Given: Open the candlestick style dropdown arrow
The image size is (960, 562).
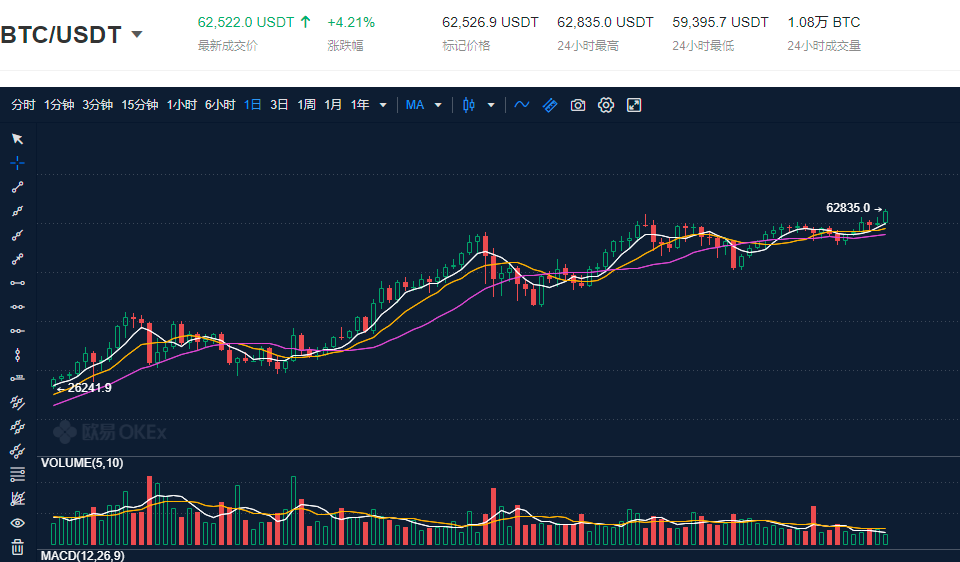Looking at the screenshot, I should tap(491, 105).
